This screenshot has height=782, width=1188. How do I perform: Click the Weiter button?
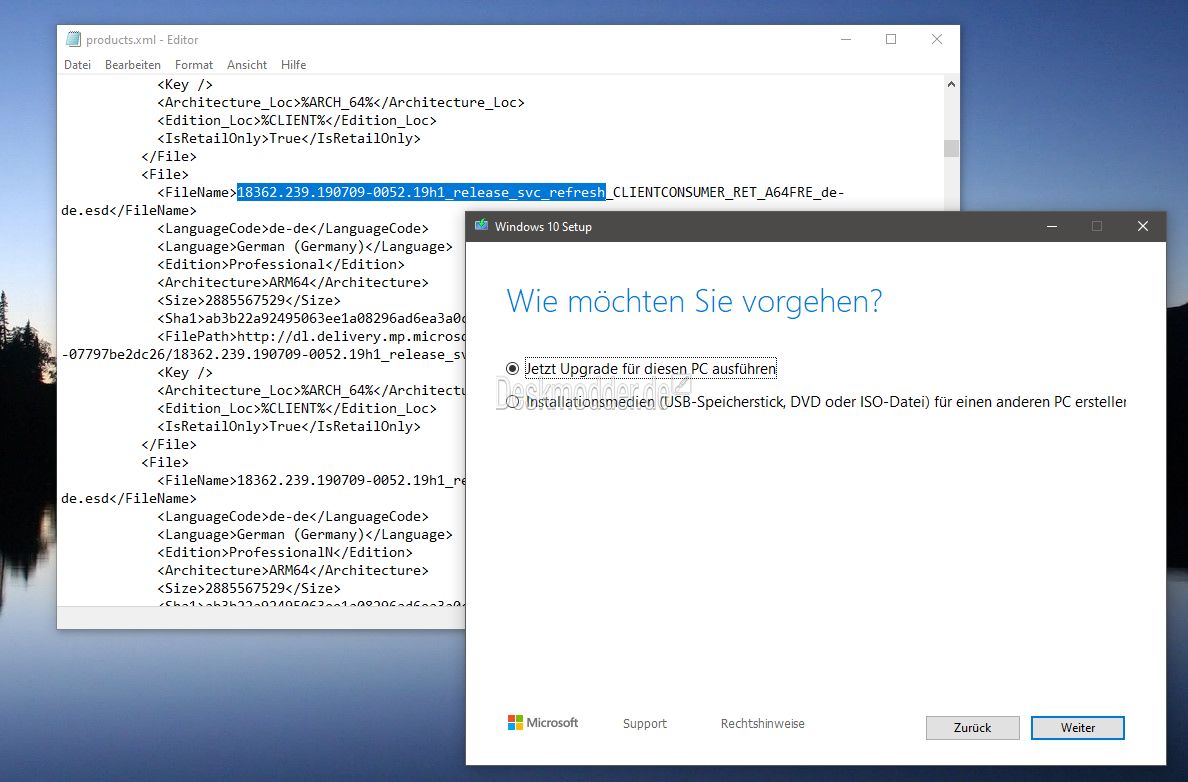[1077, 727]
